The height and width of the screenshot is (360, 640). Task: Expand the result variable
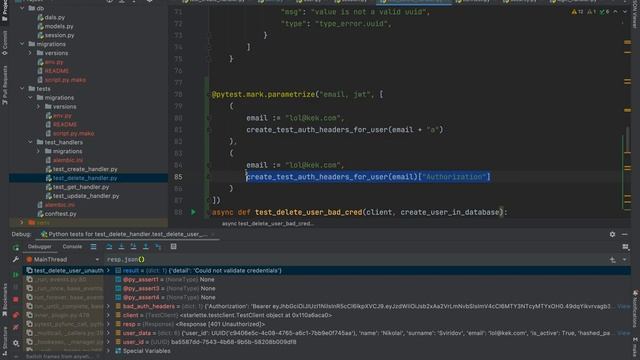[108, 271]
